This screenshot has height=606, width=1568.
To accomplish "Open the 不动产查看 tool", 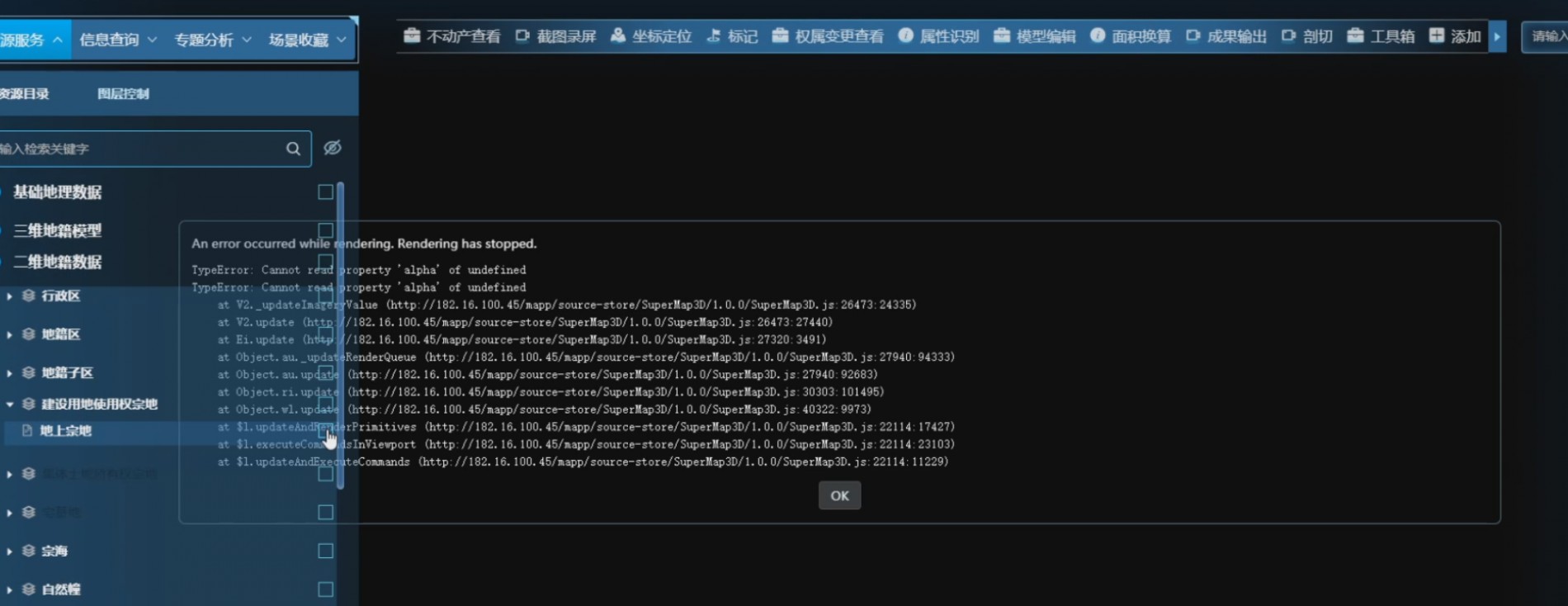I will point(451,36).
